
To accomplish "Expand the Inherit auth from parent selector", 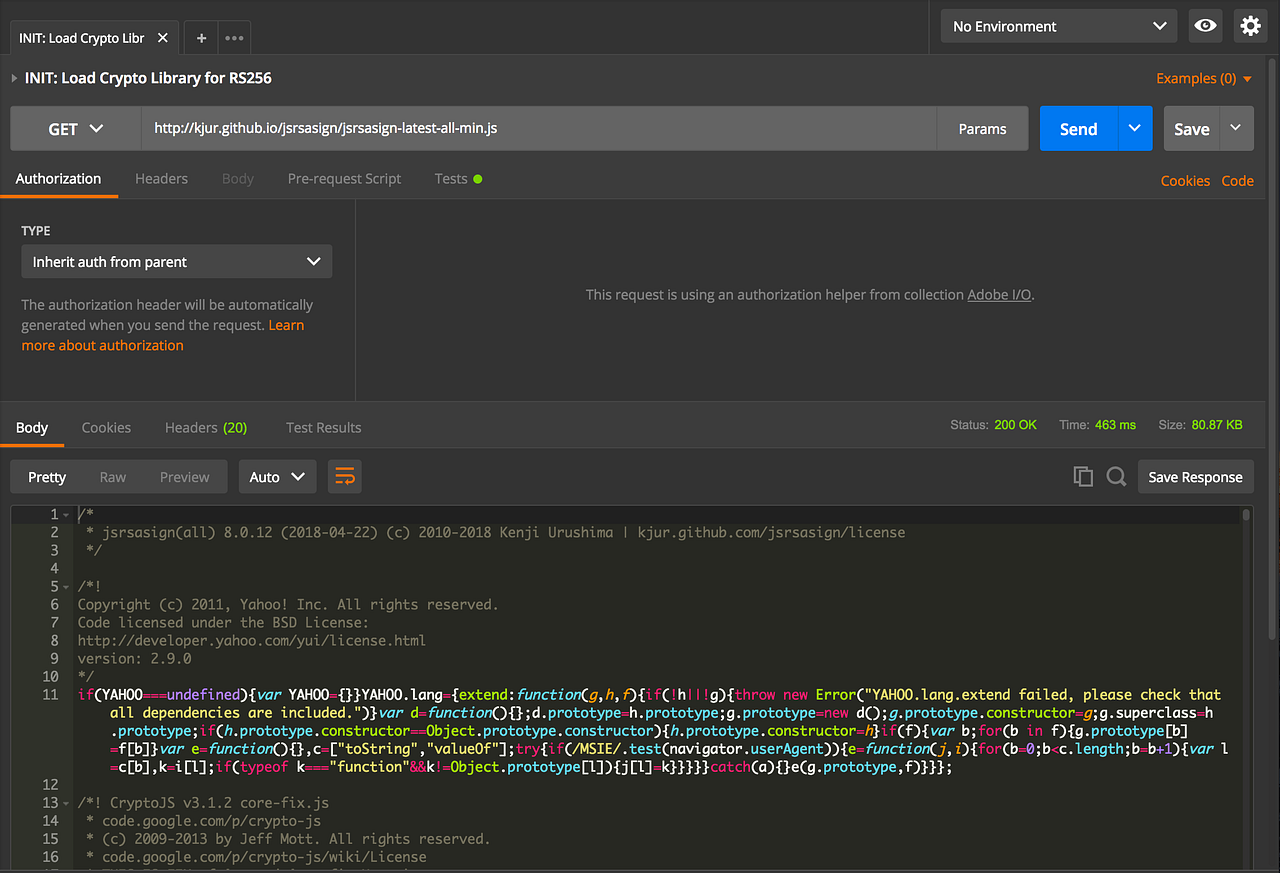I will (x=176, y=261).
